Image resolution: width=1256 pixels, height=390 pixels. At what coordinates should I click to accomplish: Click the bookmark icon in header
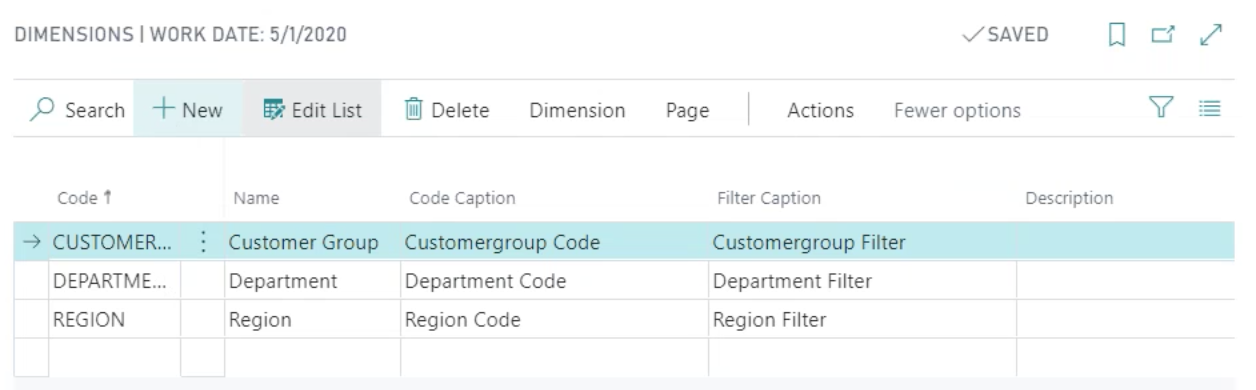coord(1117,35)
